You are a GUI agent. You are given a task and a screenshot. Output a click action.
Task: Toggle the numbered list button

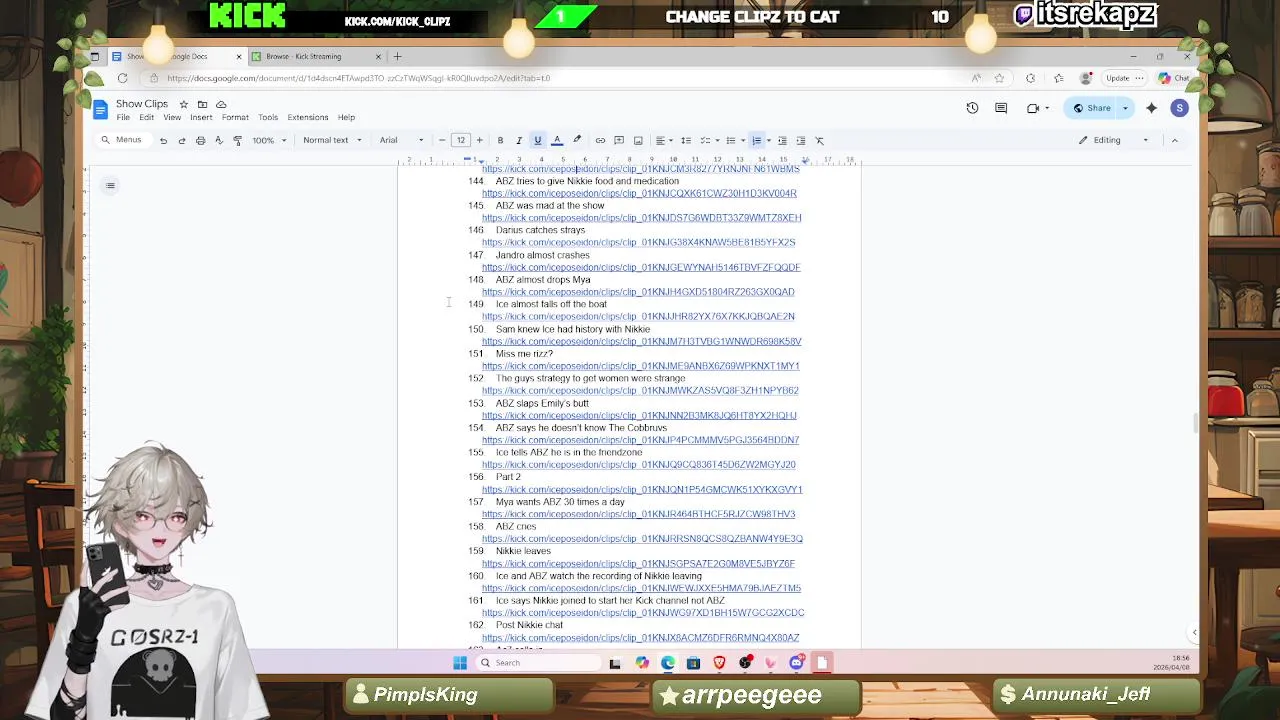coord(757,140)
